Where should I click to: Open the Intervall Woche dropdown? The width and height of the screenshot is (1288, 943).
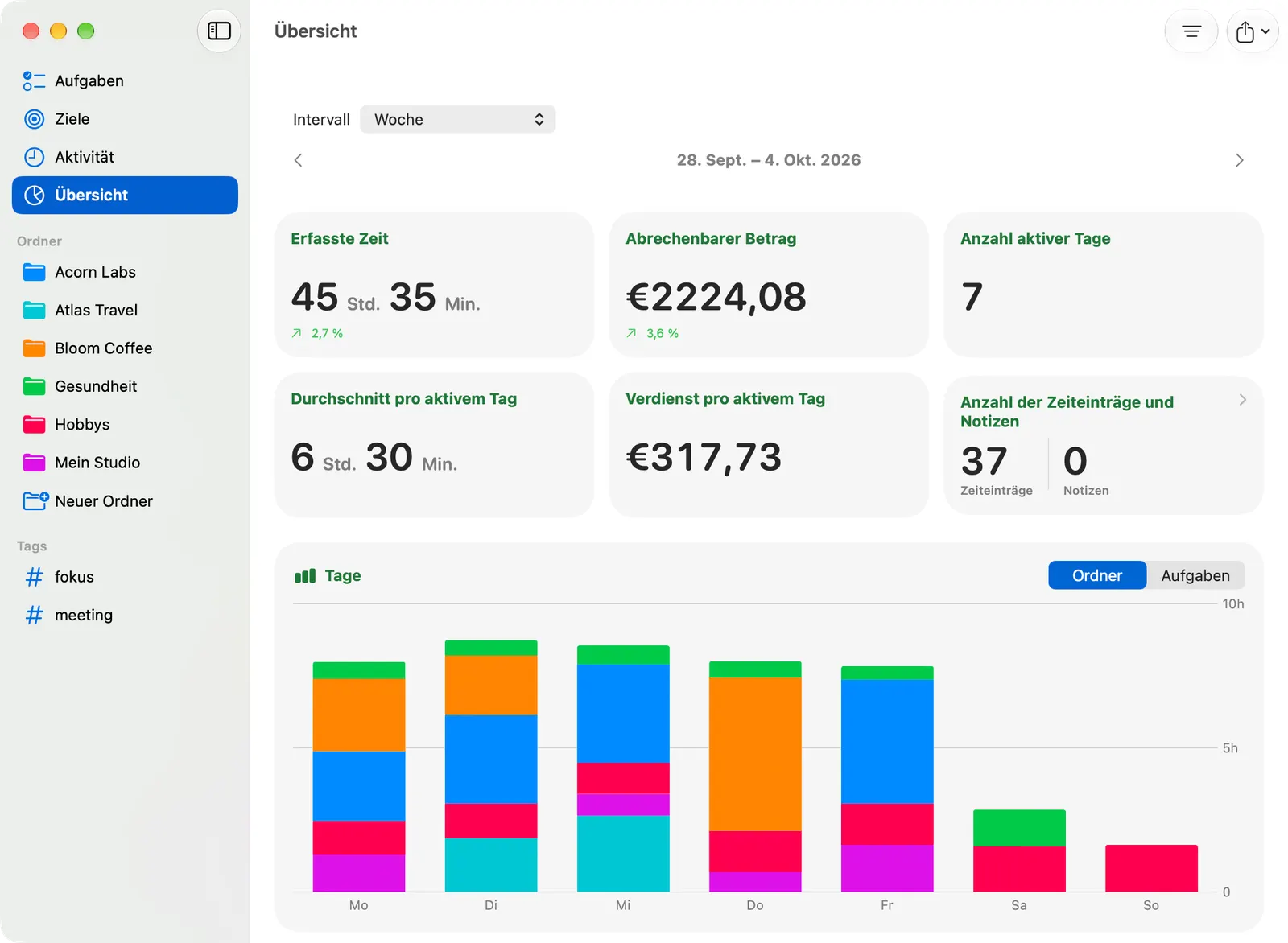tap(457, 119)
